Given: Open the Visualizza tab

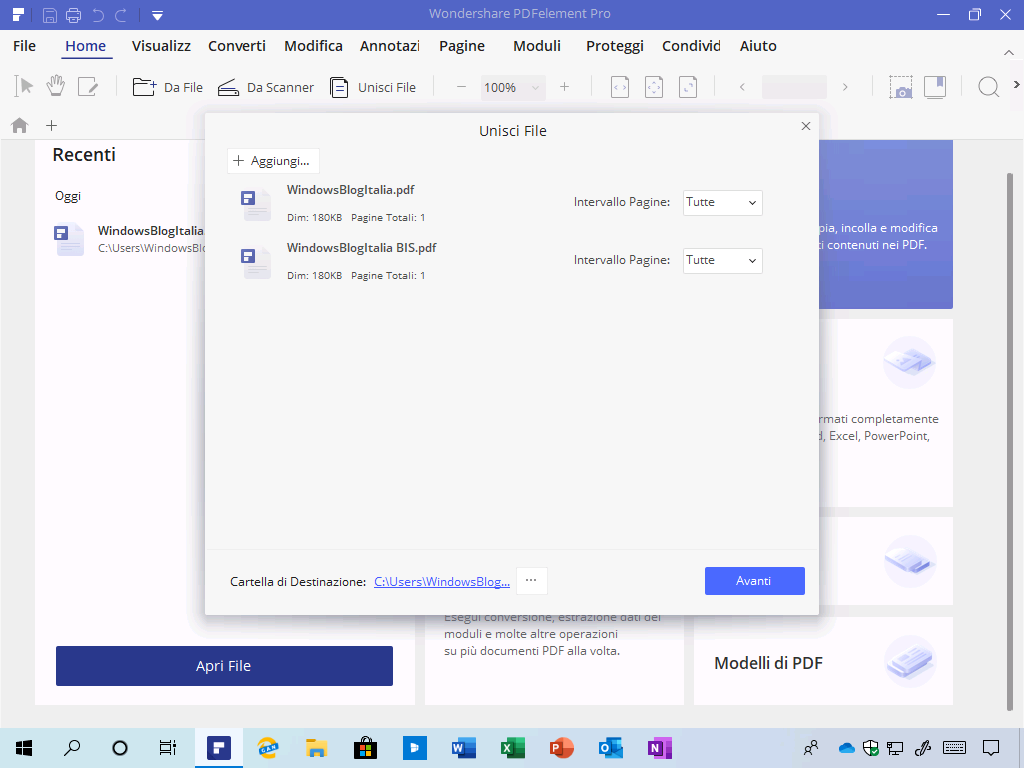Looking at the screenshot, I should point(161,46).
